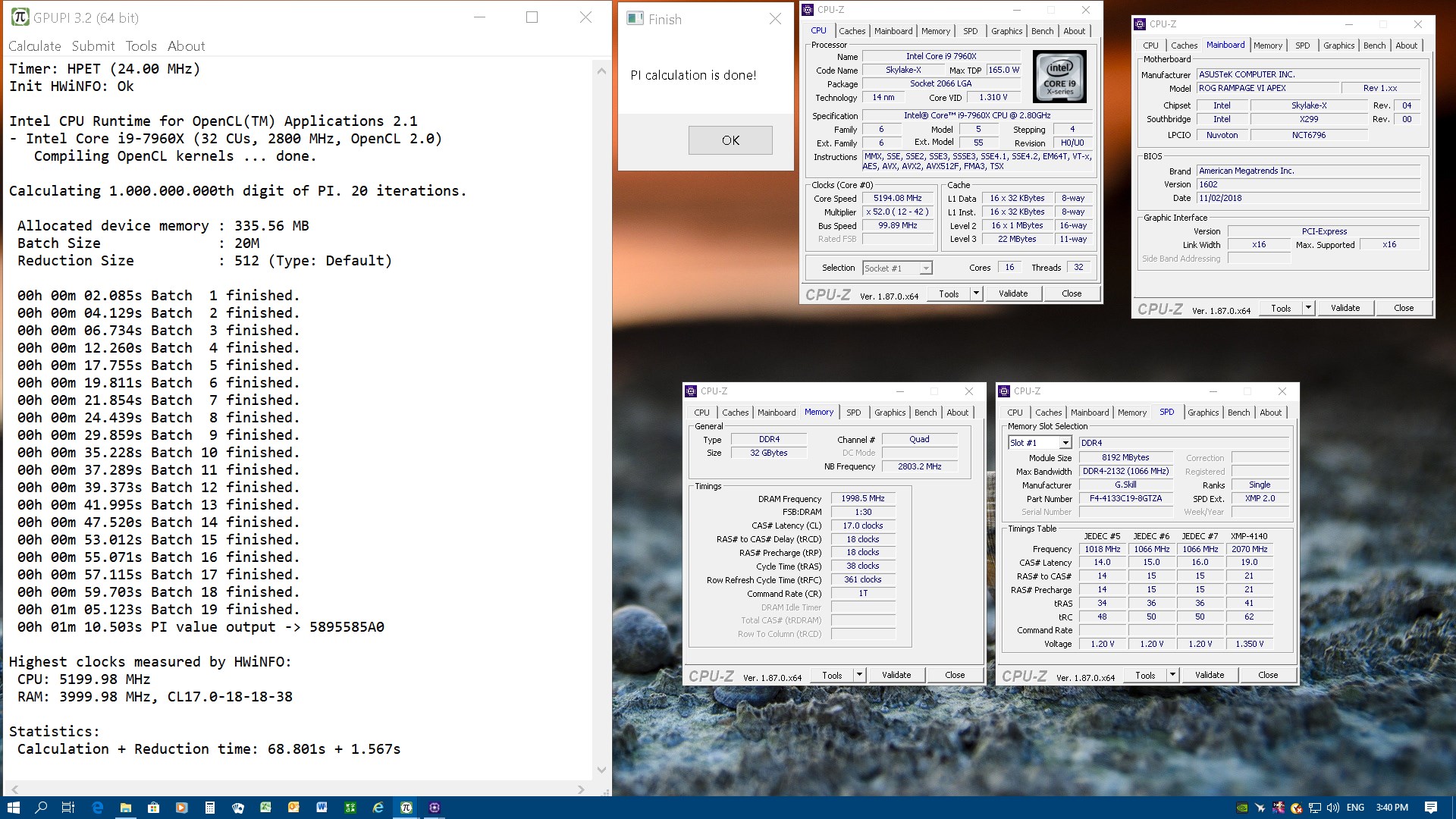Expand Tools dropdown arrow in SPD window

click(x=1172, y=675)
